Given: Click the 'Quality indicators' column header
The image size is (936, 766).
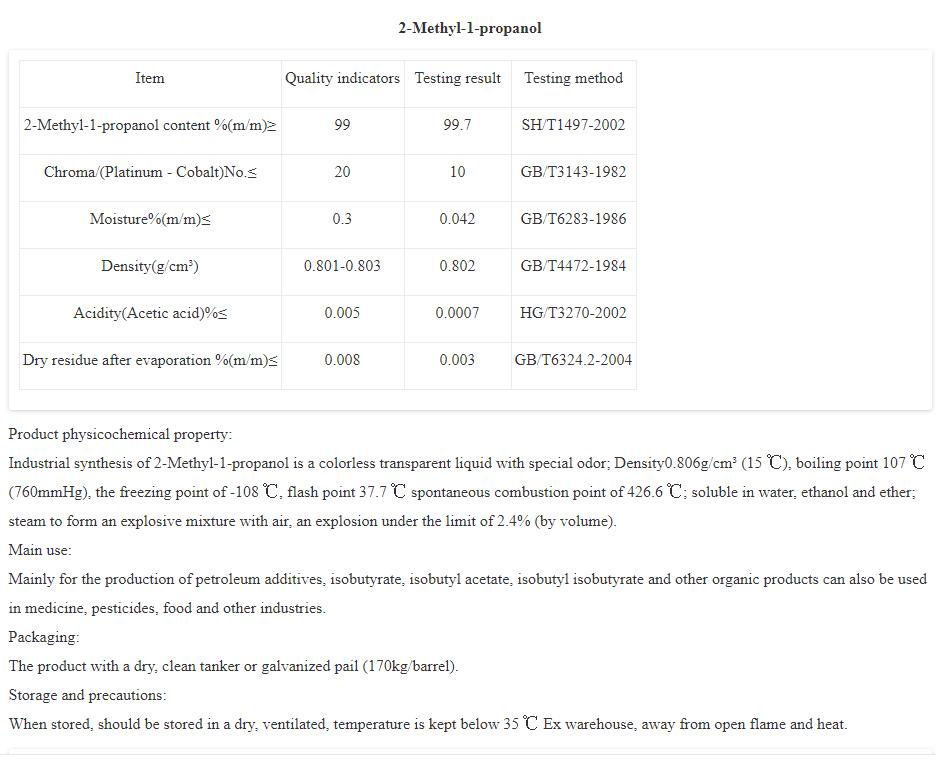Looking at the screenshot, I should click(x=342, y=78).
